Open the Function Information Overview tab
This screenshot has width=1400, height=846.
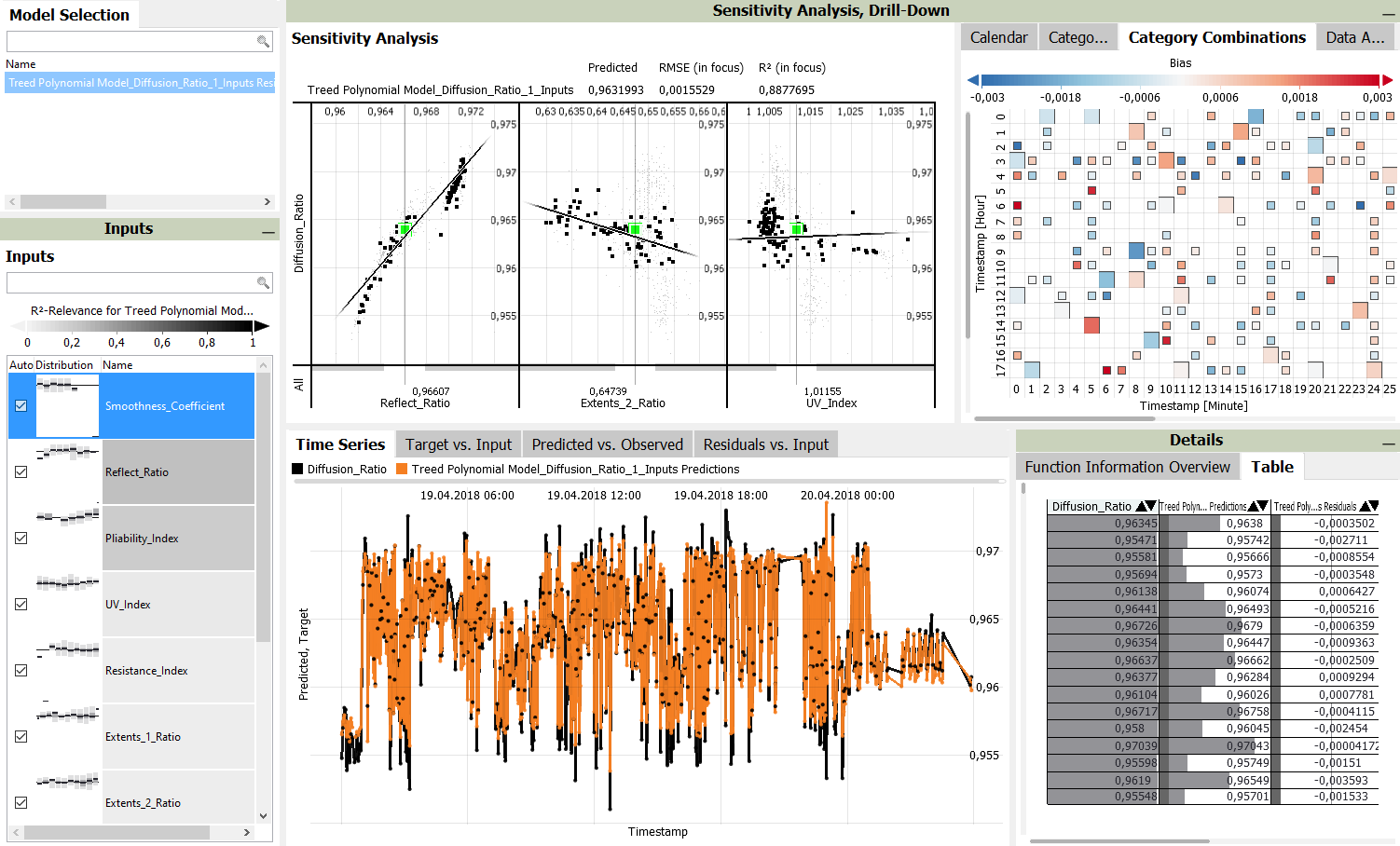1127,467
